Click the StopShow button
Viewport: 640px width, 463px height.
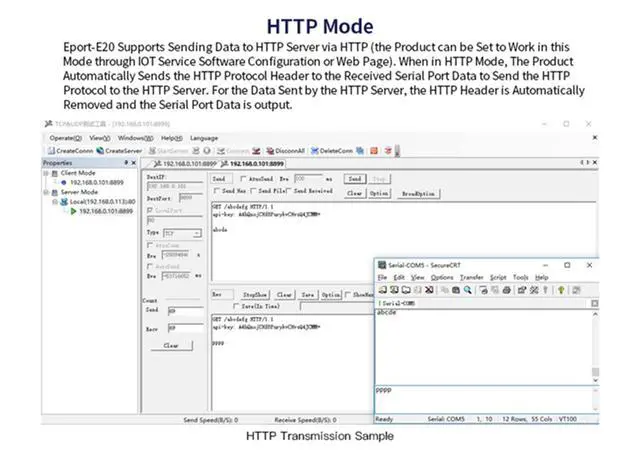click(x=255, y=295)
